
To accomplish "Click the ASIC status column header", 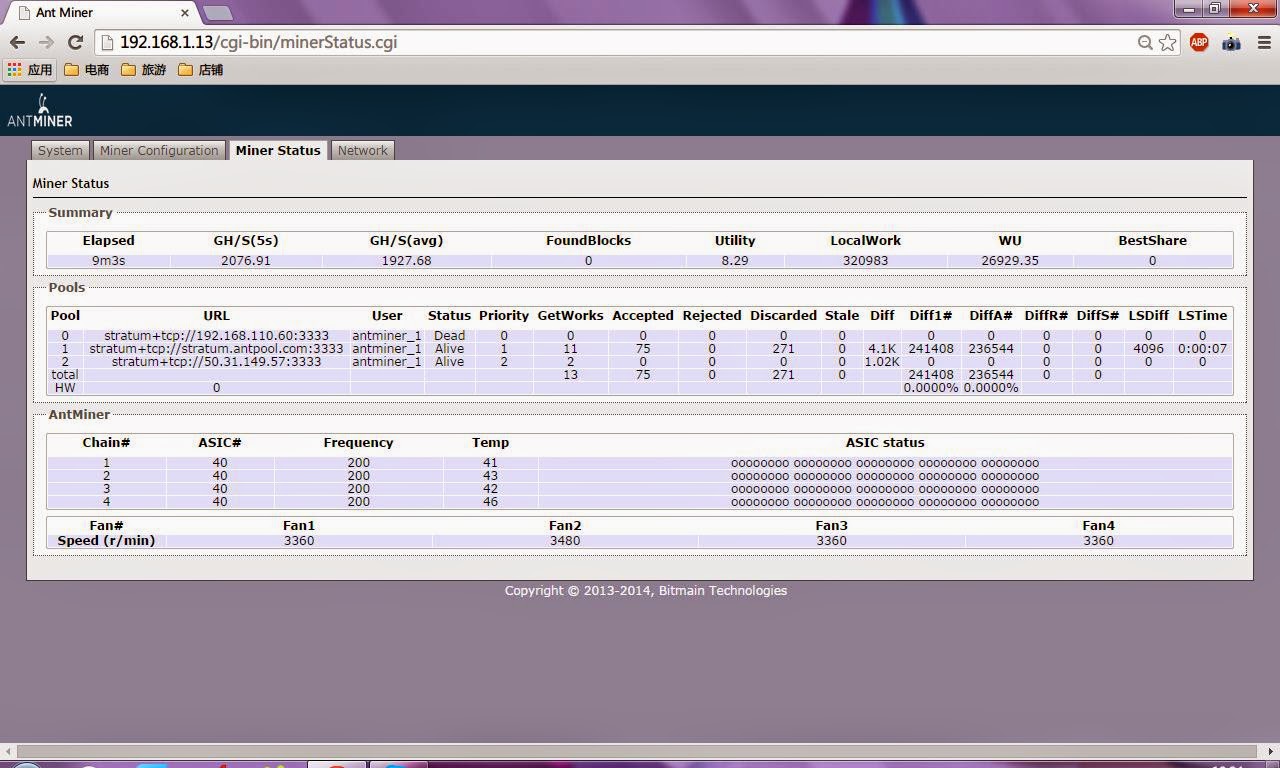I will coord(885,442).
